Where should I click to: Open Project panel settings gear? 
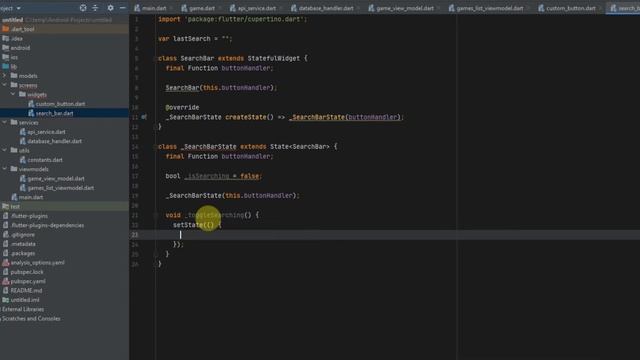click(111, 8)
